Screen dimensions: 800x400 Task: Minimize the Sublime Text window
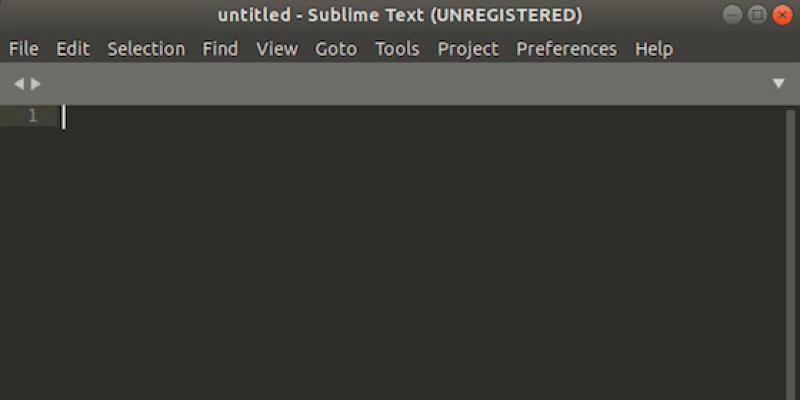click(734, 15)
